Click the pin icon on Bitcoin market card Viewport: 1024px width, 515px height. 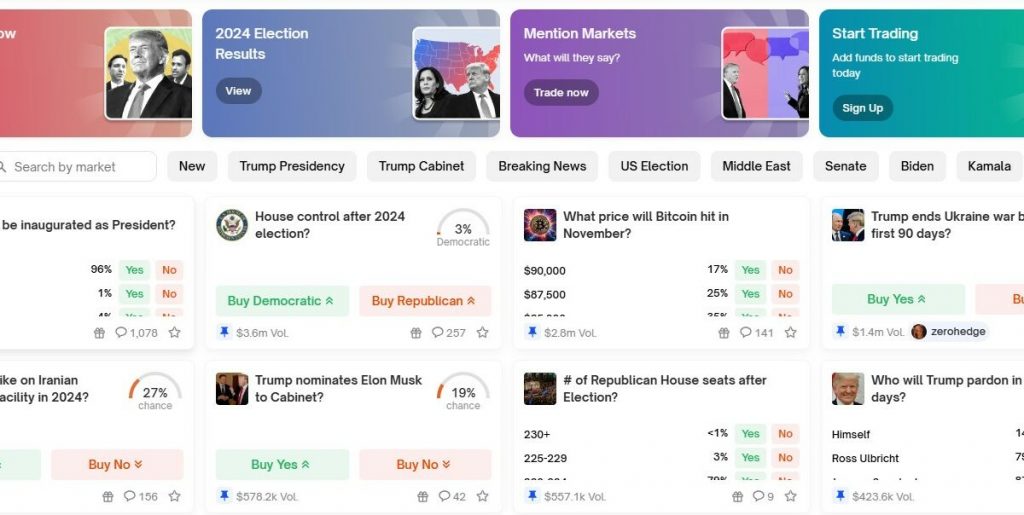[532, 332]
